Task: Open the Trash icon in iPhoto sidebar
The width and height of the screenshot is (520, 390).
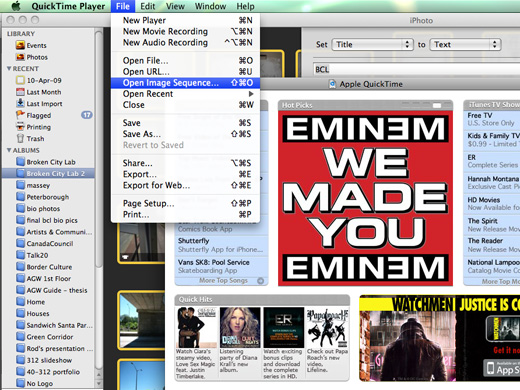Action: pyautogui.click(x=20, y=138)
